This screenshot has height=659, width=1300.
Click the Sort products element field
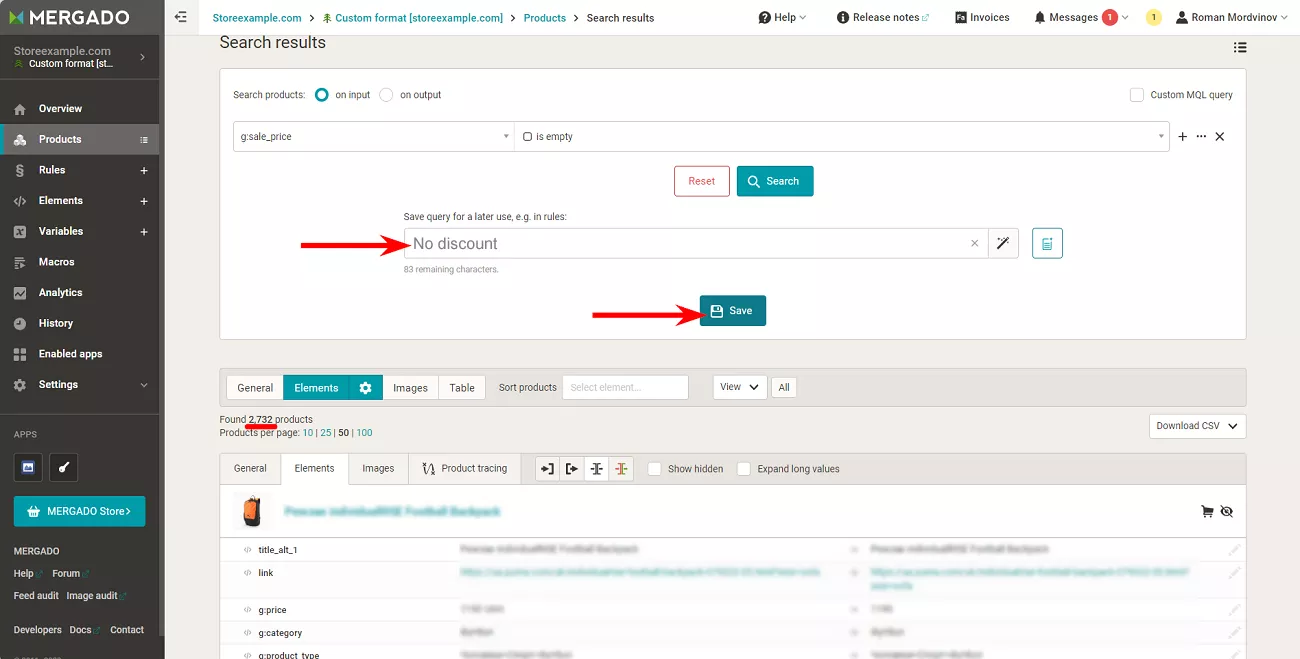(x=625, y=387)
